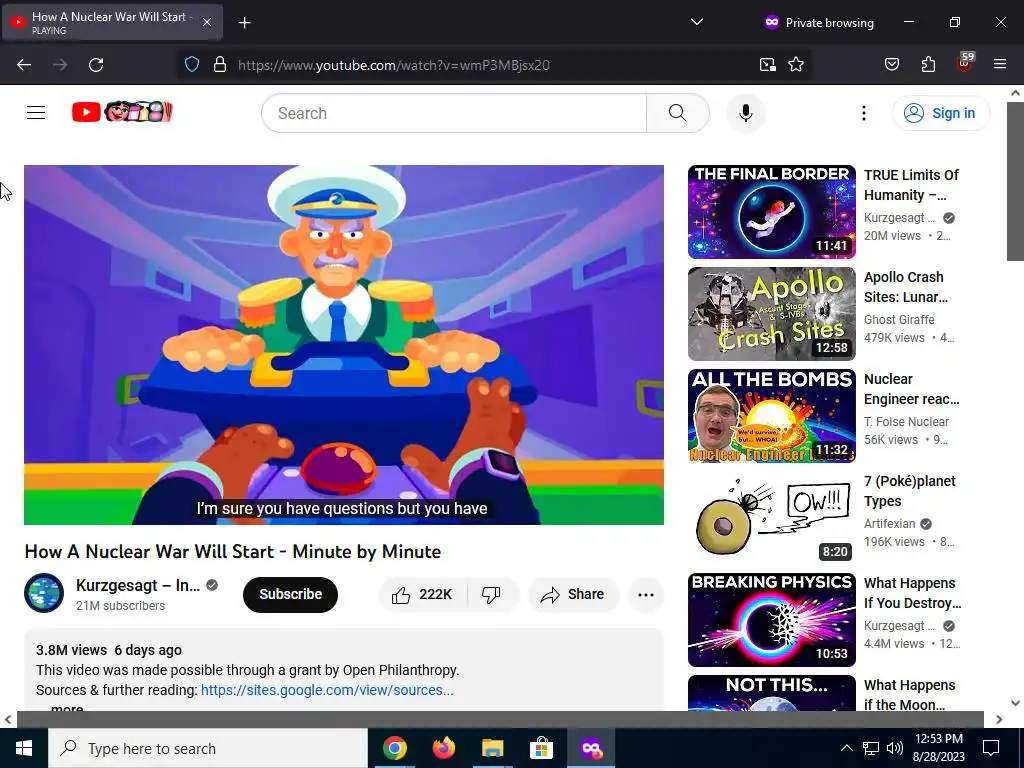Screen dimensions: 1024x768
Task: Open Microsoft Store from the taskbar
Action: 541,748
